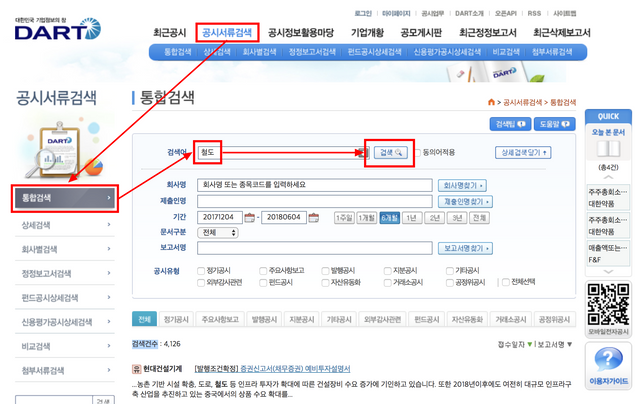The image size is (640, 404).
Task: Collapse detailed search with 상세검색닫기
Action: [x=523, y=153]
